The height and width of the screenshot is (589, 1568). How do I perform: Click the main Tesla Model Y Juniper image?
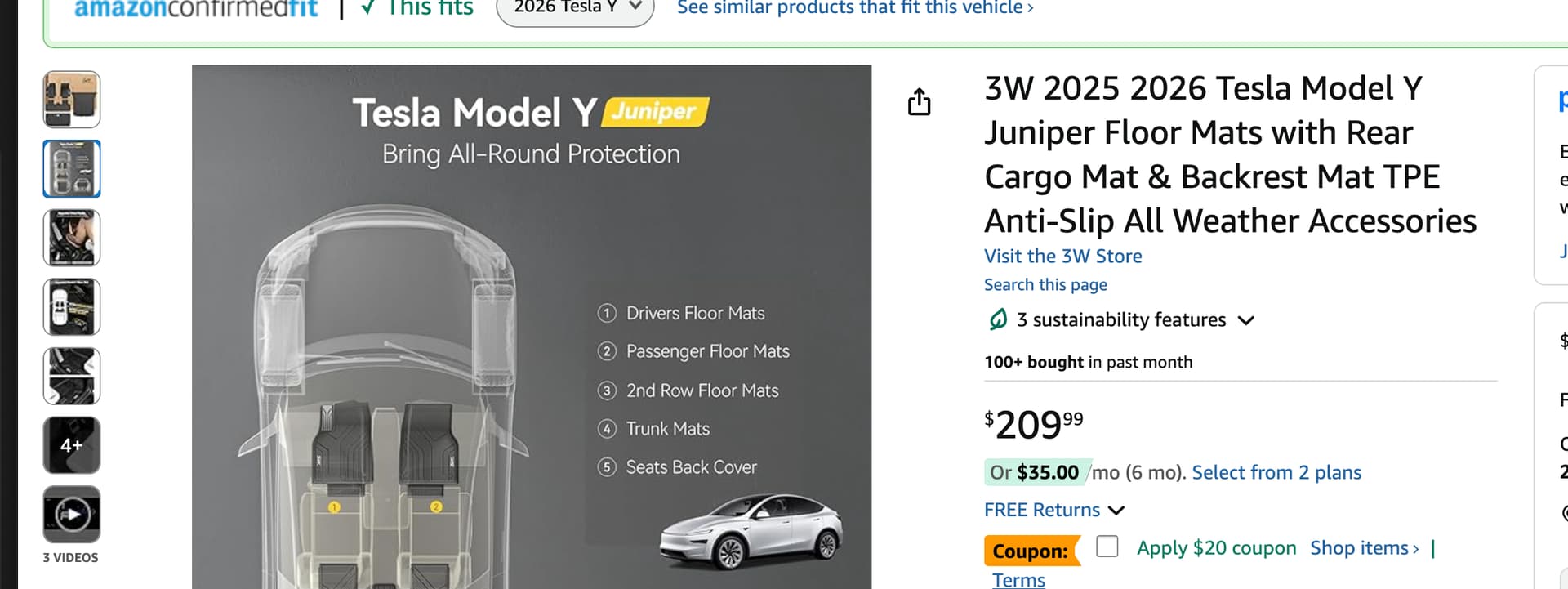(x=532, y=327)
